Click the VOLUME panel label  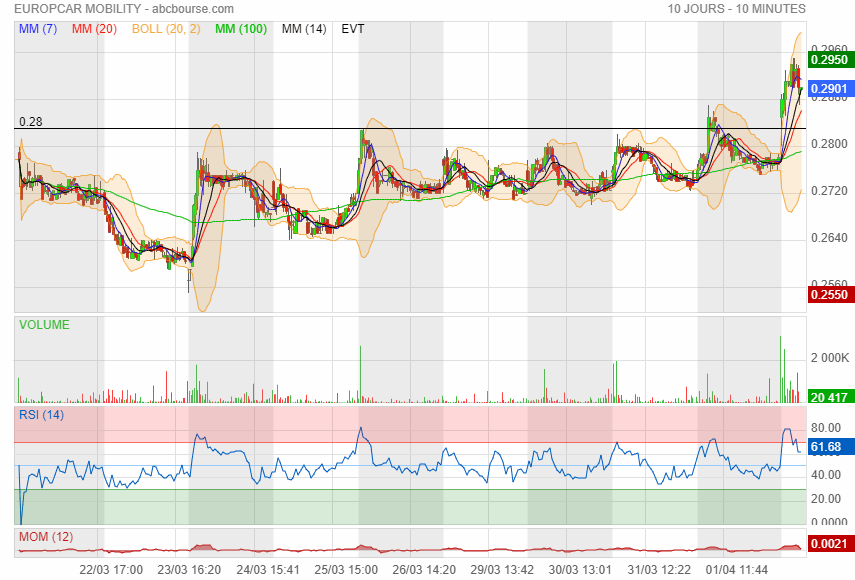[x=44, y=325]
